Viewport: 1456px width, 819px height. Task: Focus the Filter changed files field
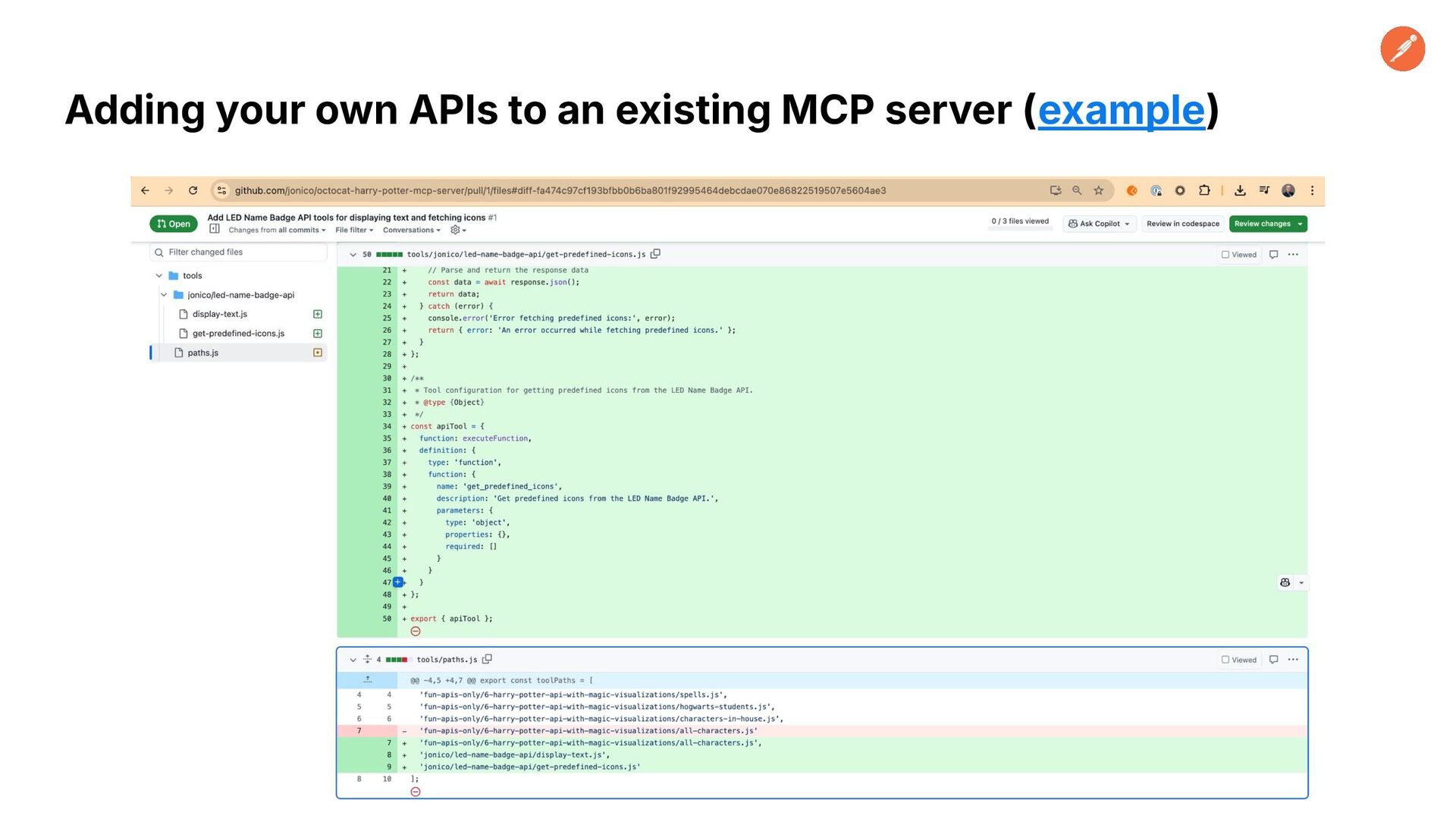(239, 252)
